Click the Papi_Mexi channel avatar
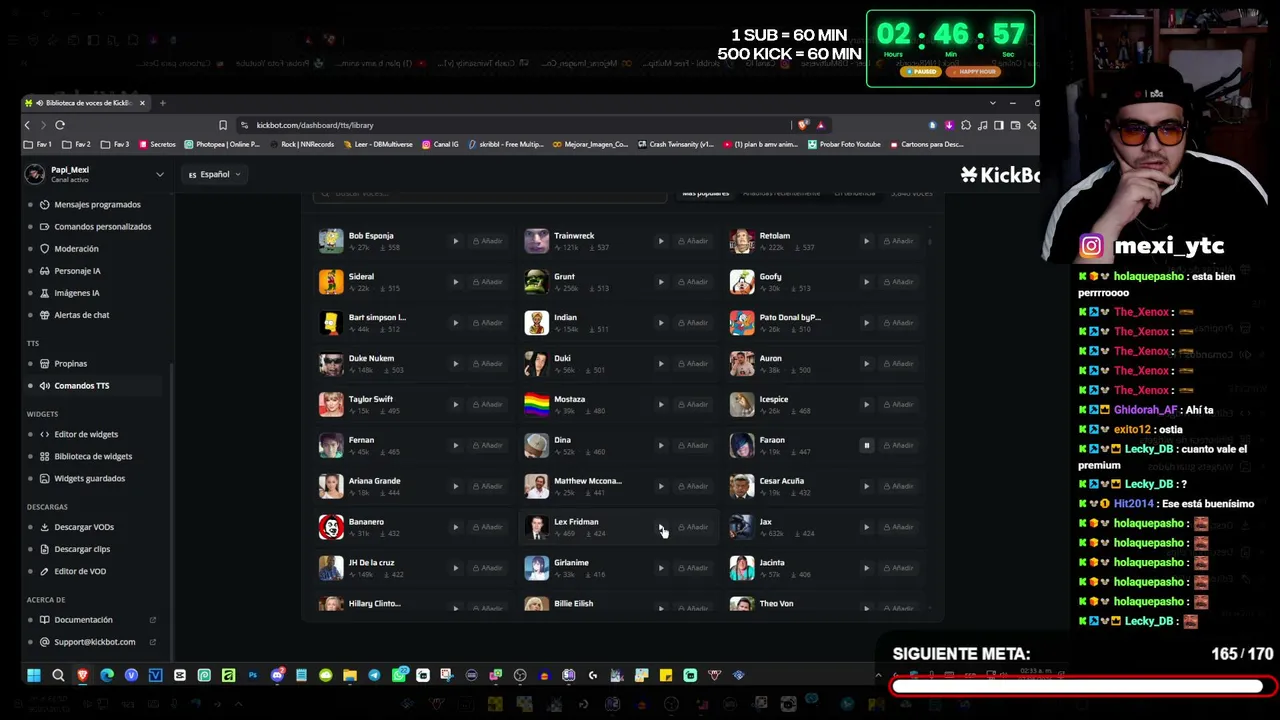The image size is (1280, 720). [x=35, y=174]
